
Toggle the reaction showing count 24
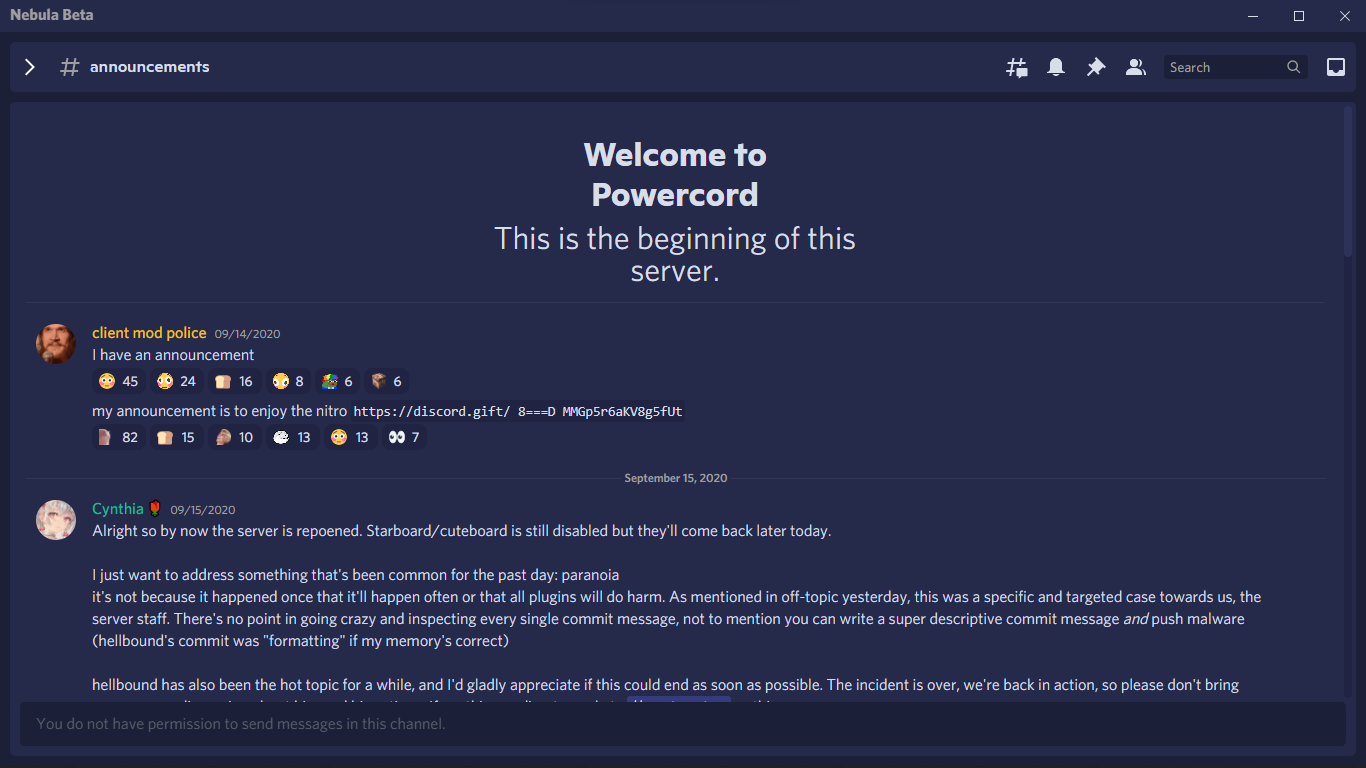coord(177,381)
